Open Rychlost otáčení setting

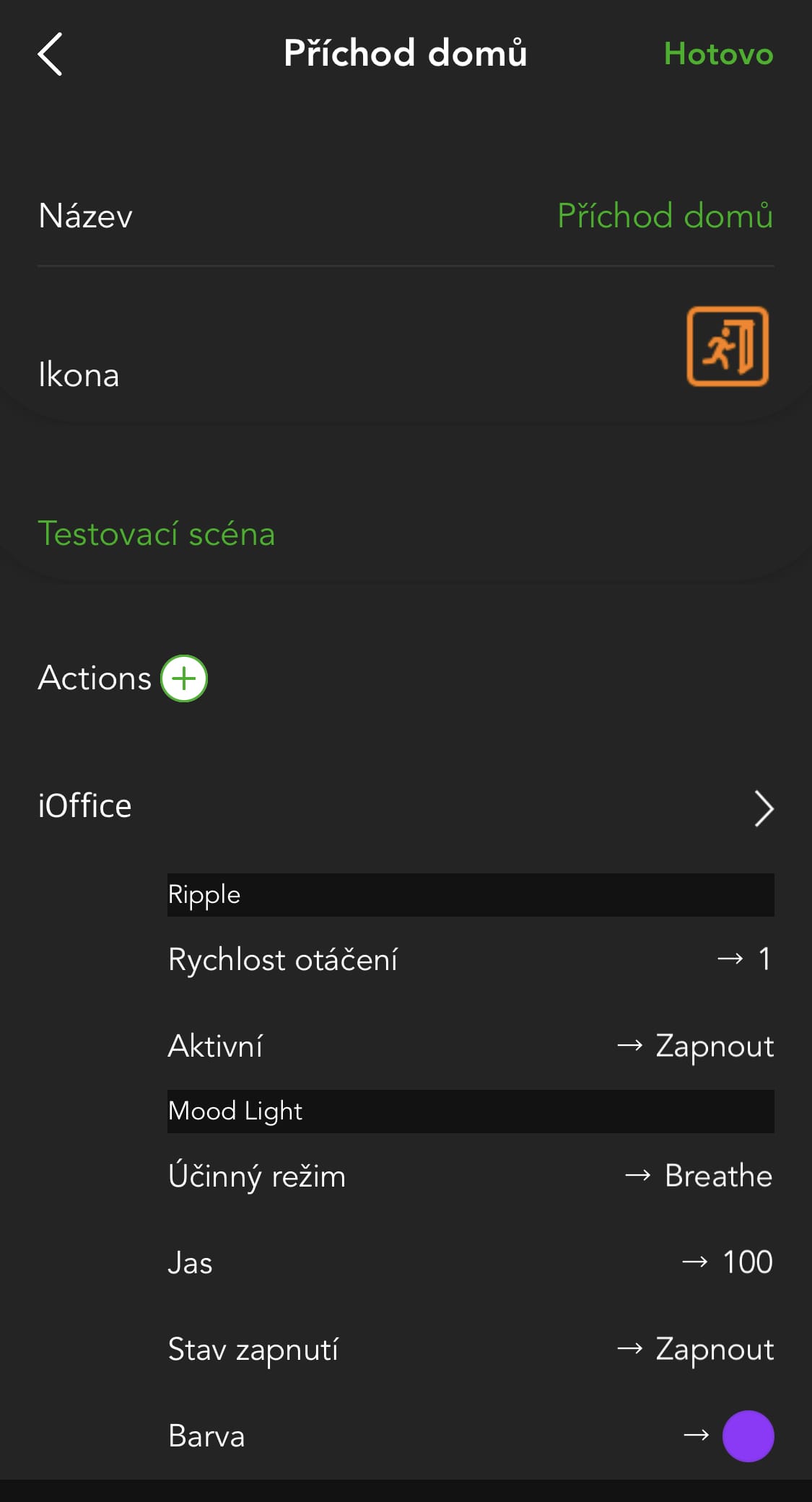tap(282, 960)
